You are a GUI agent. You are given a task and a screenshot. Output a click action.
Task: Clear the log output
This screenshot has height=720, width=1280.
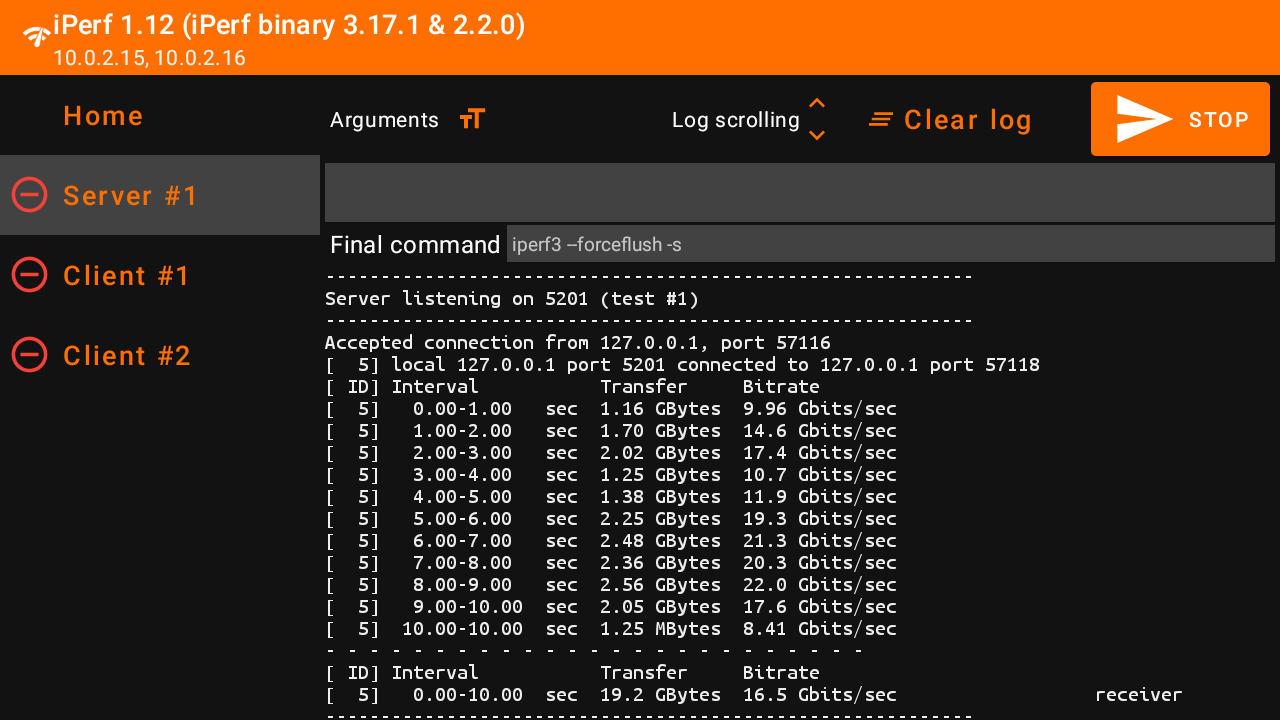950,120
